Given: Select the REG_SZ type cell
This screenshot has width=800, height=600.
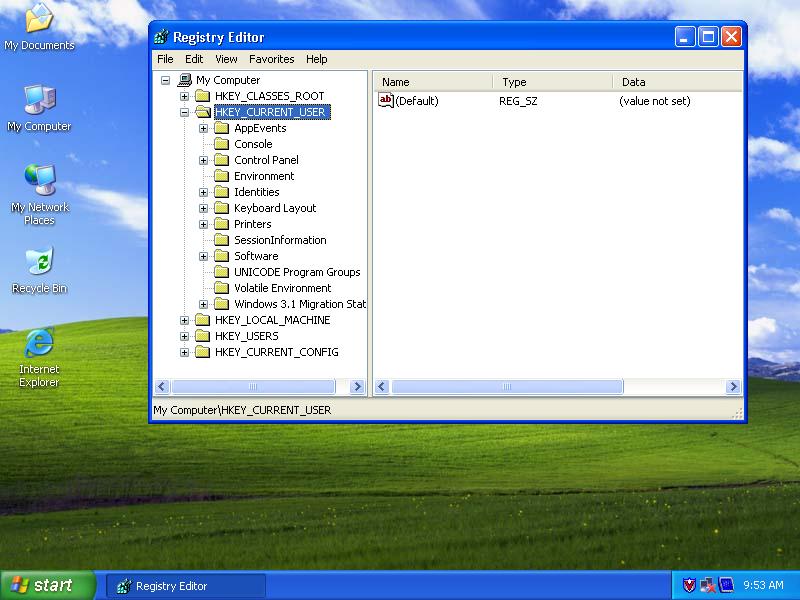Looking at the screenshot, I should (518, 101).
